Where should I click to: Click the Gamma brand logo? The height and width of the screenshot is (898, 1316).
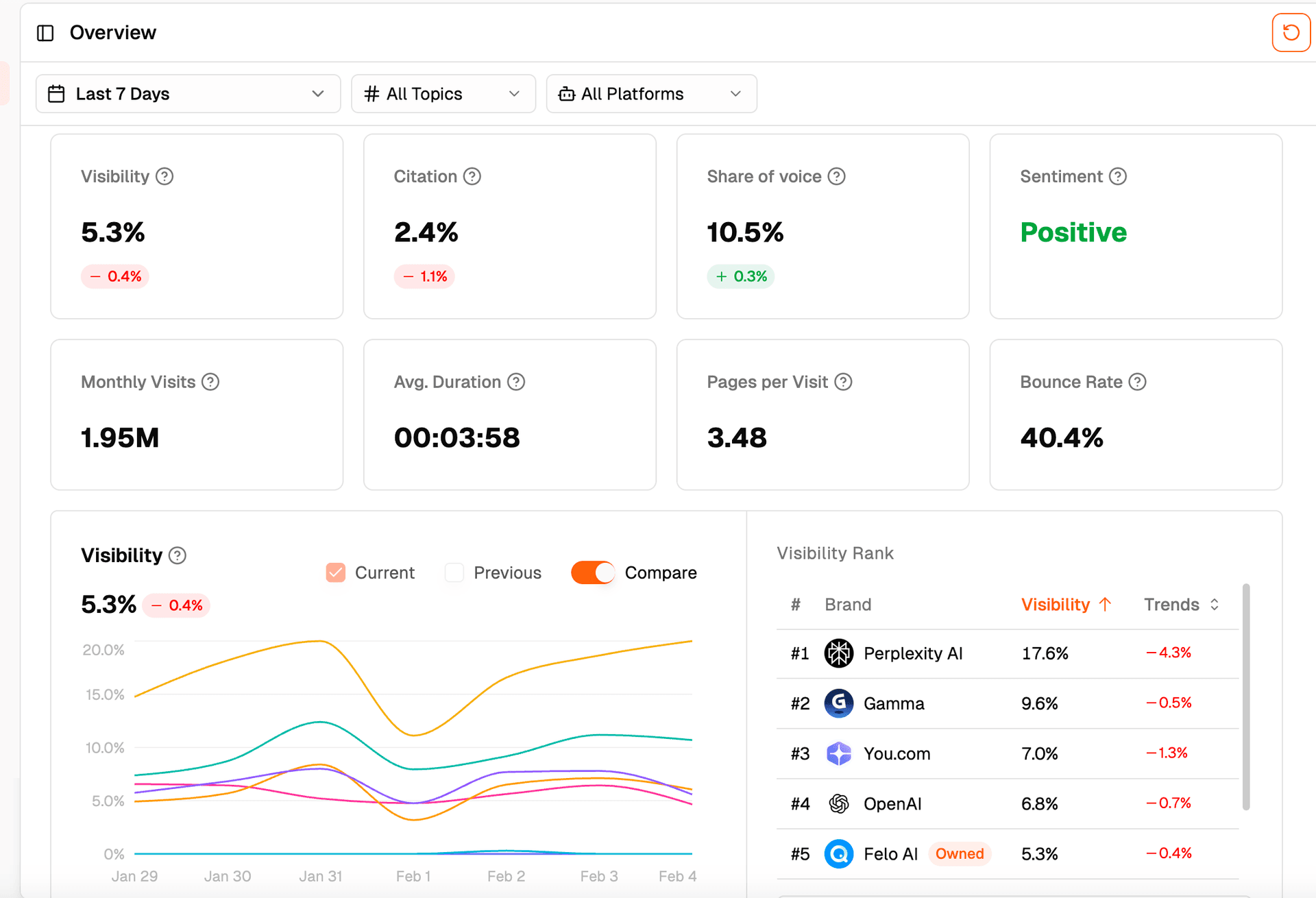[838, 703]
